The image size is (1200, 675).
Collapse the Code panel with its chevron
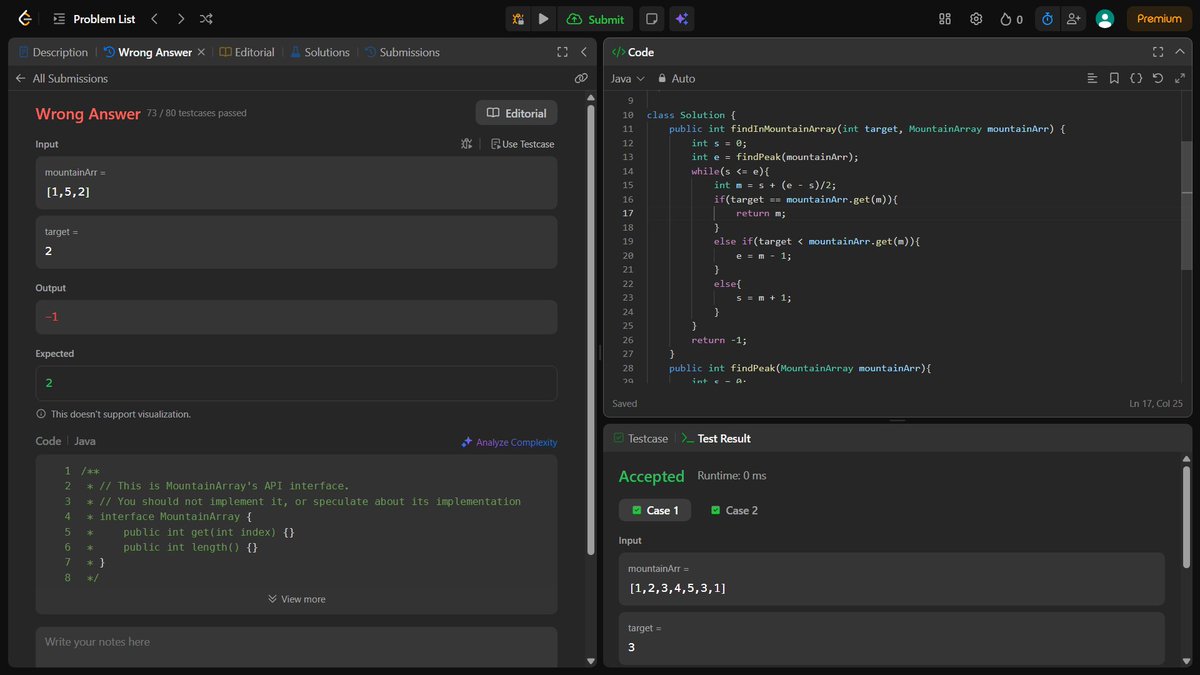tap(1180, 51)
